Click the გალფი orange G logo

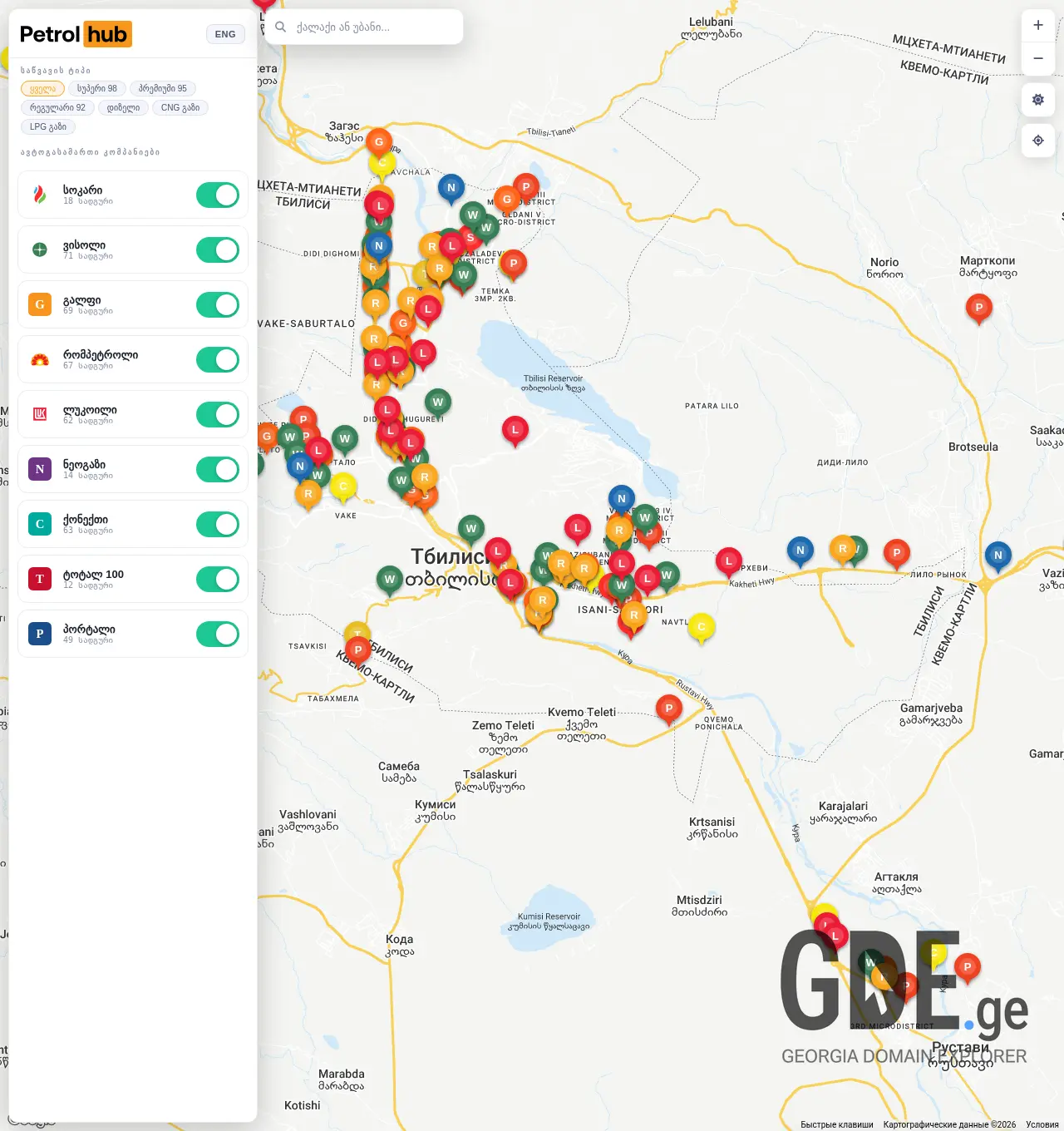point(40,305)
